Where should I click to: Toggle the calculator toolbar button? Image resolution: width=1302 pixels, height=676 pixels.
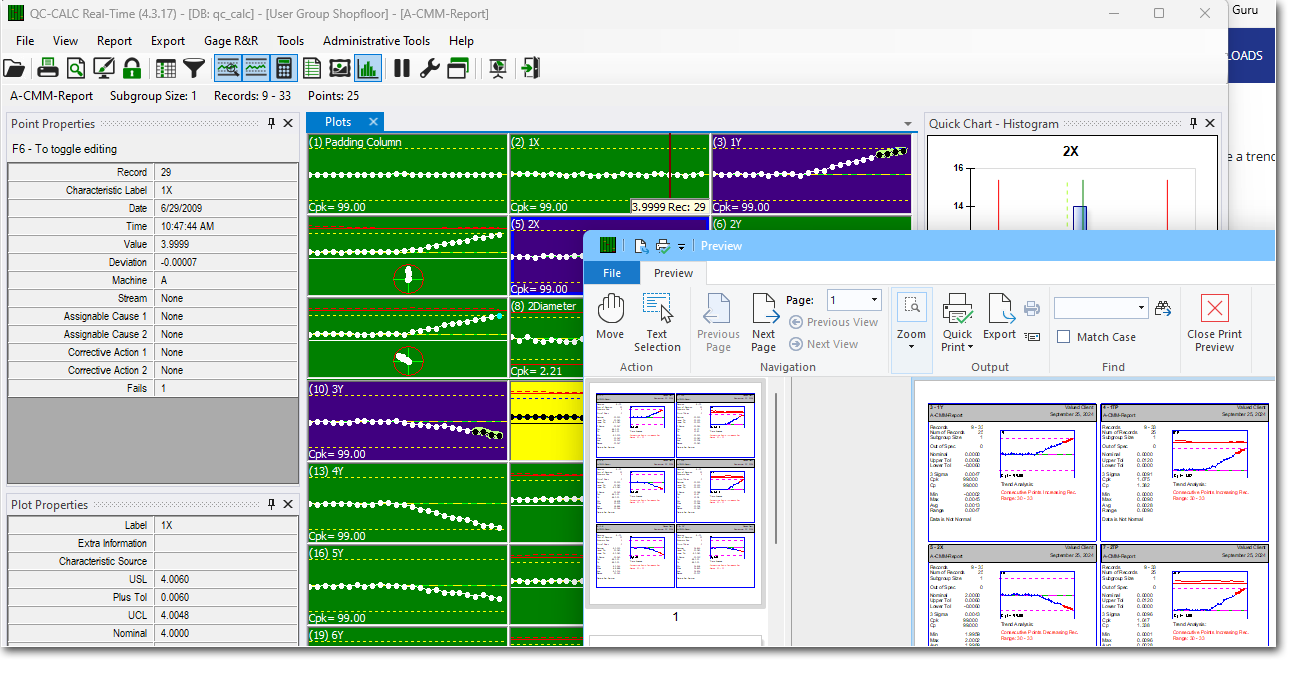284,68
